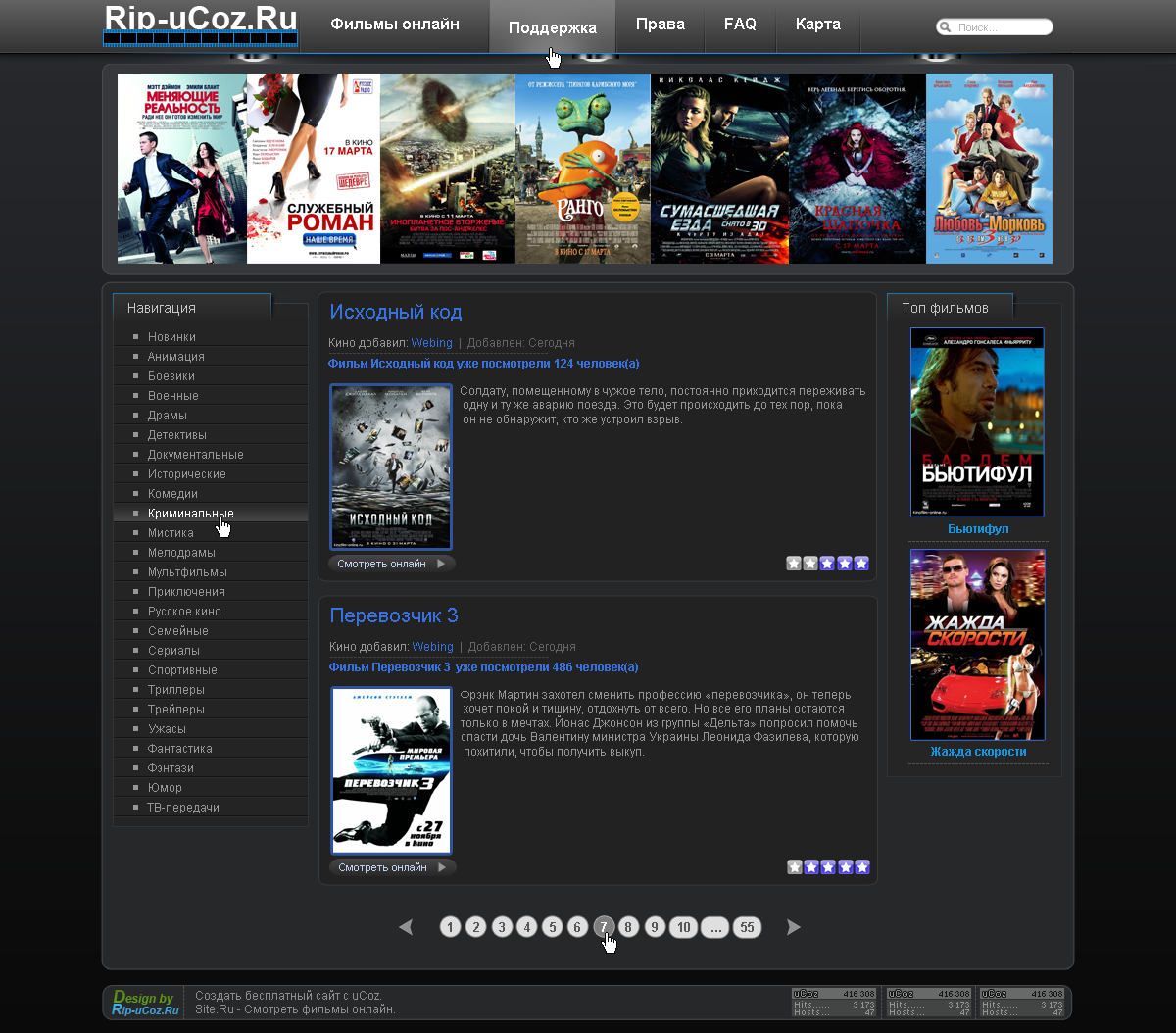Click Смотреть онлайн under Исходный код
This screenshot has width=1176, height=1033.
coord(392,564)
